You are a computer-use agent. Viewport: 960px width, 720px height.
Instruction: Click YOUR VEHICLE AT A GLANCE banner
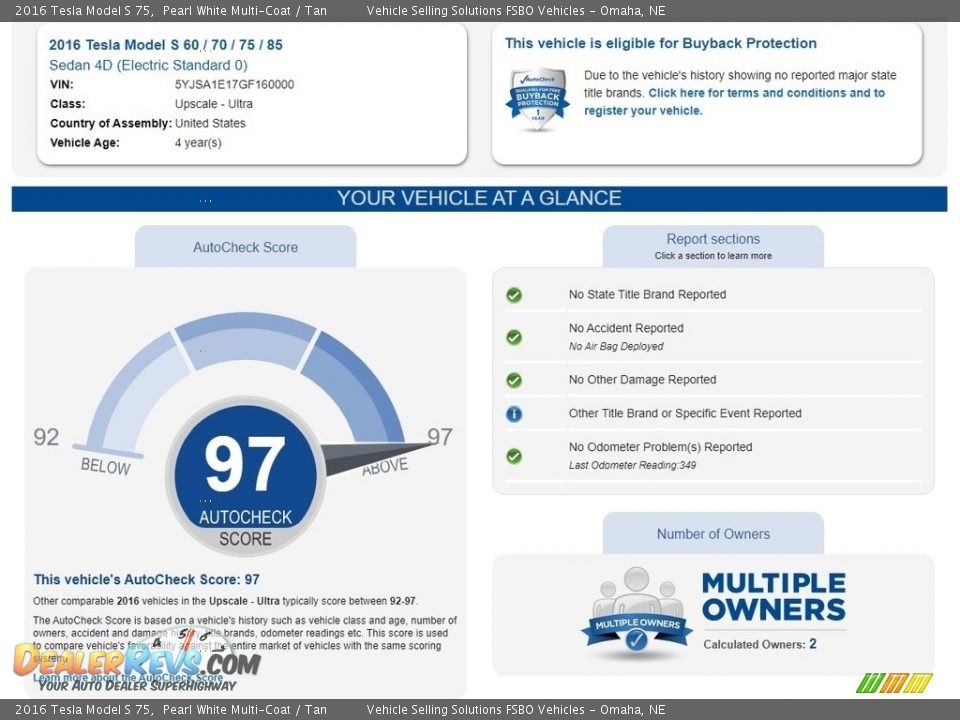point(479,198)
